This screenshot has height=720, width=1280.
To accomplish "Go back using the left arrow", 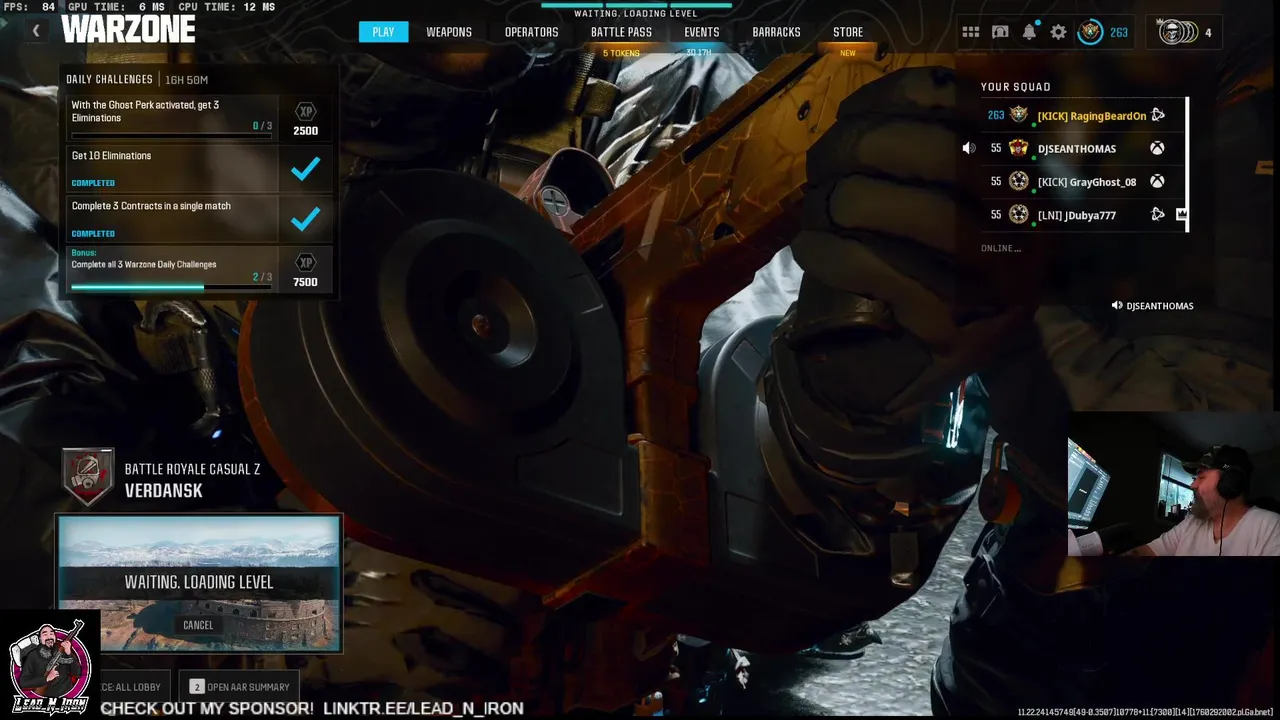I will pos(36,31).
